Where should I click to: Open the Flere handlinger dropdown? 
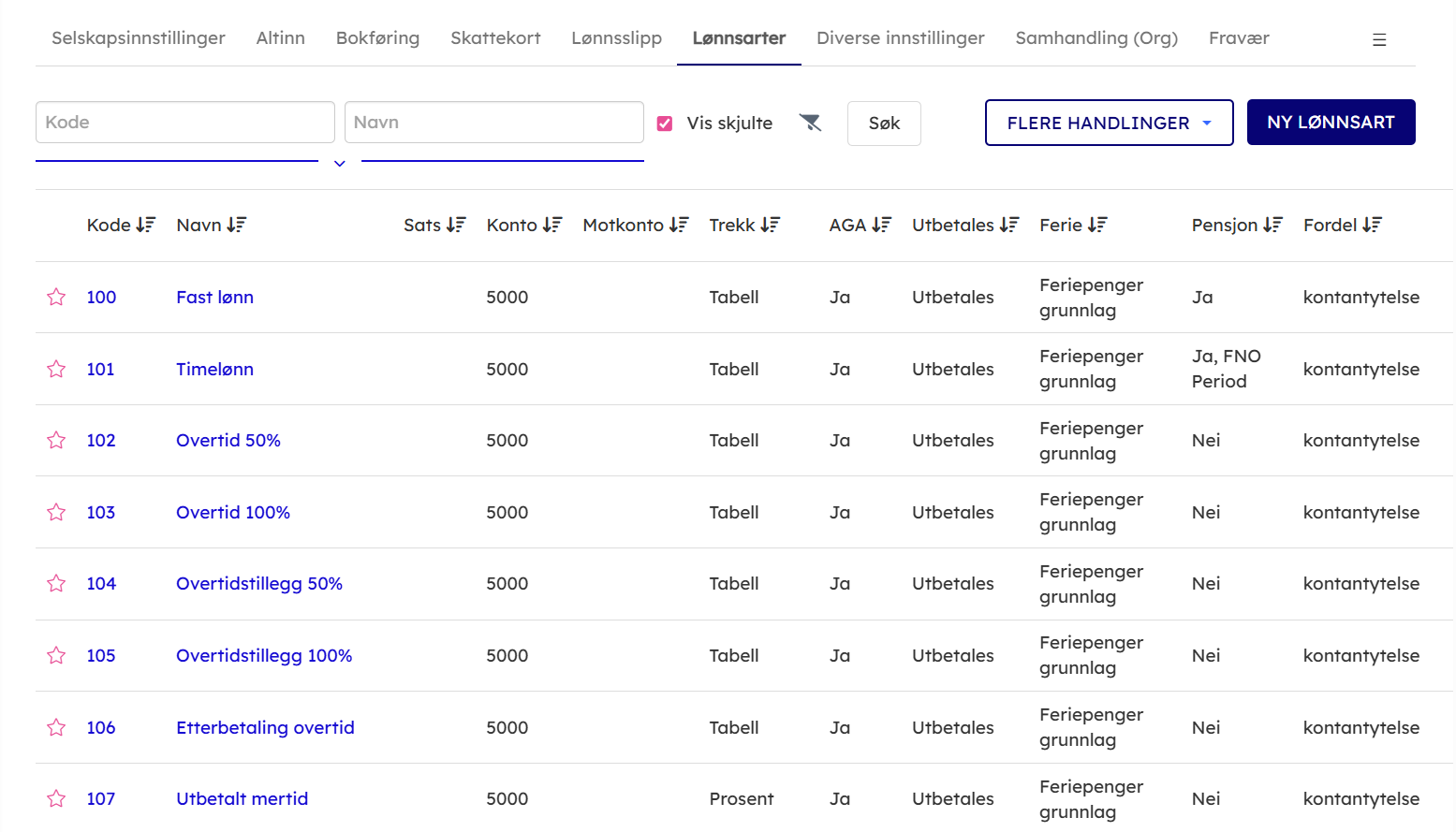pyautogui.click(x=1109, y=123)
